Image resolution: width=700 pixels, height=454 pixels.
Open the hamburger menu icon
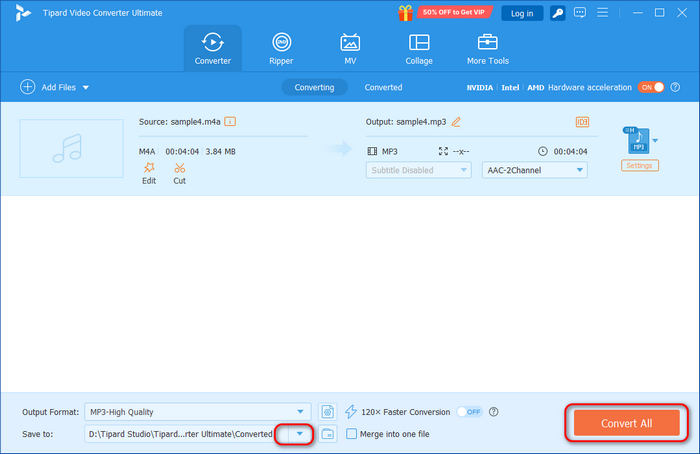pyautogui.click(x=603, y=12)
